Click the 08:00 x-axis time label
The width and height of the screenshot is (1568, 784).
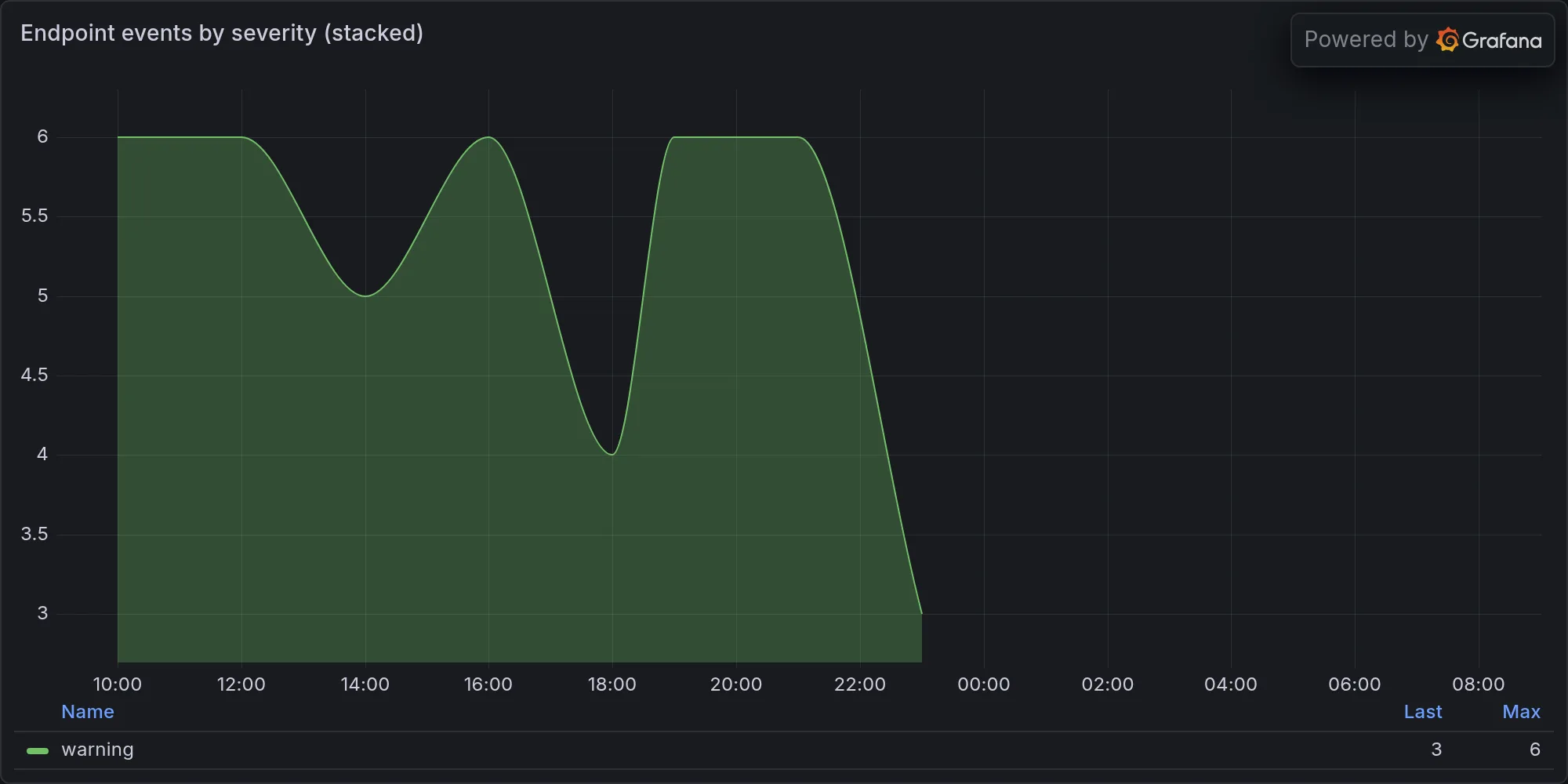1479,684
